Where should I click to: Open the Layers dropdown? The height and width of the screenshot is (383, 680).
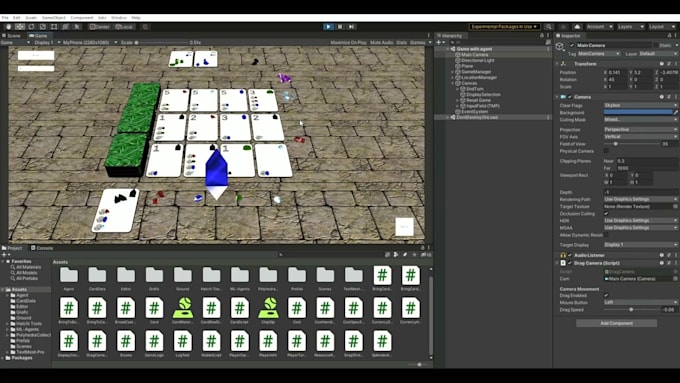pos(630,26)
